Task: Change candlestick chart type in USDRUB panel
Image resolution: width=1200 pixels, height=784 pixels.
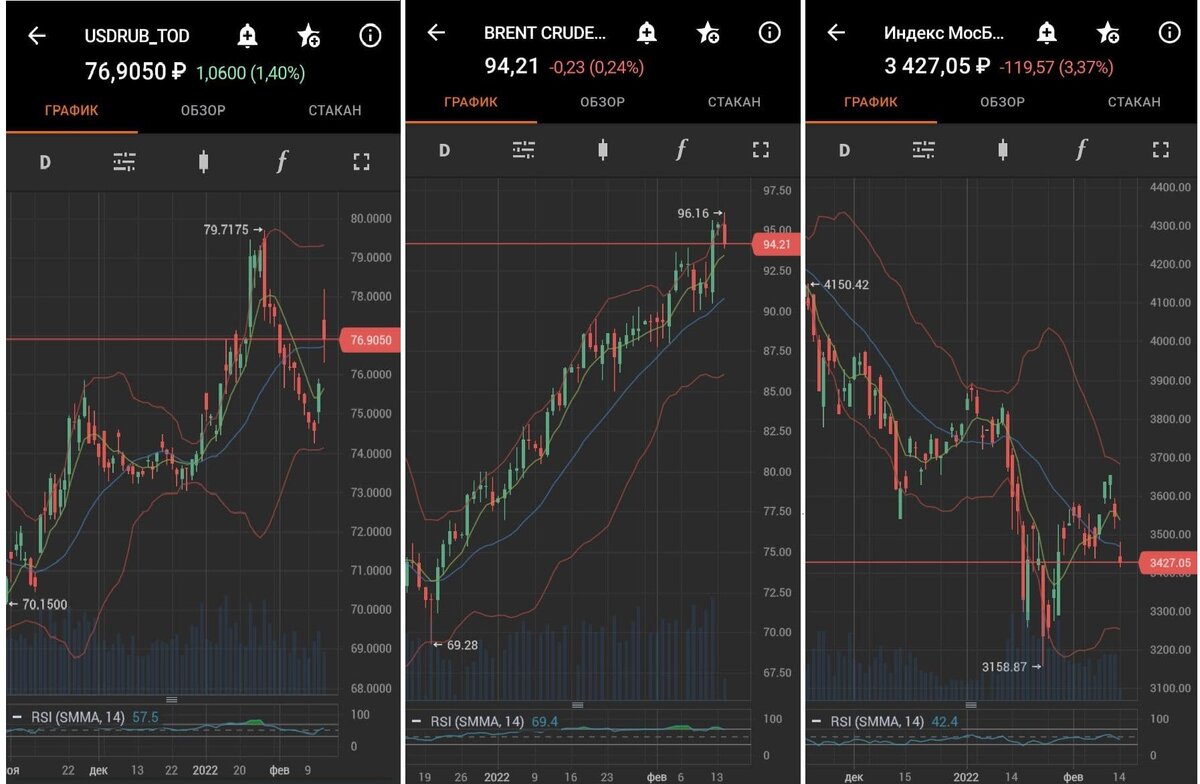Action: coord(203,162)
